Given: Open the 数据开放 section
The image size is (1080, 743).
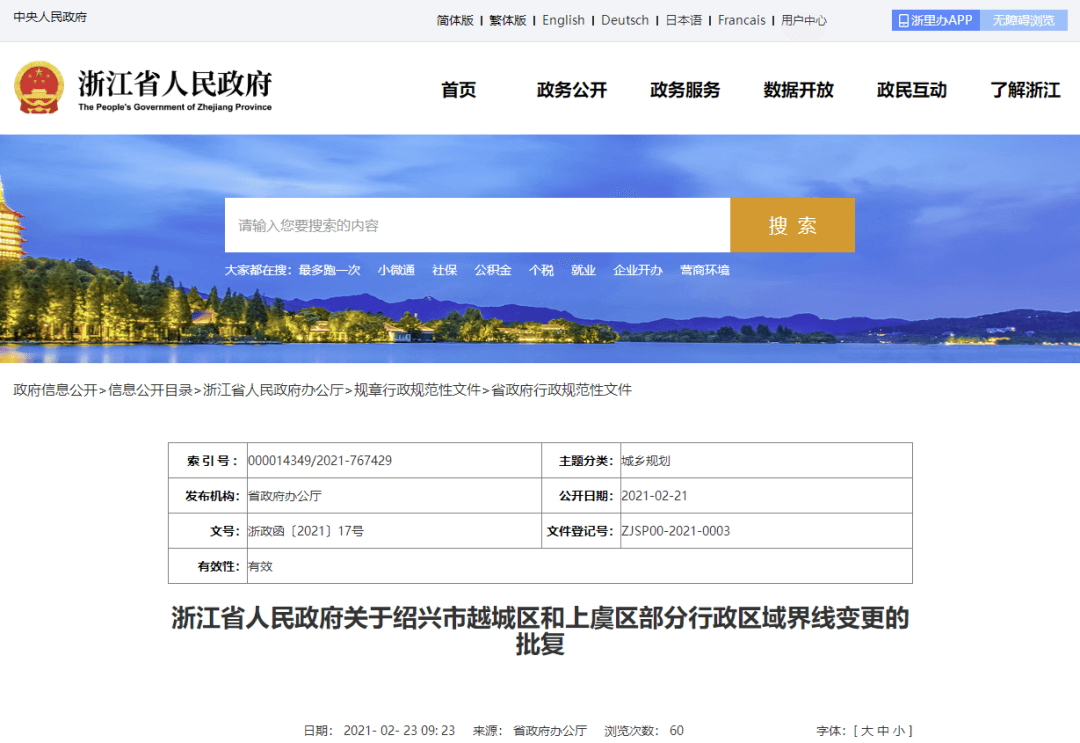Looking at the screenshot, I should click(798, 89).
